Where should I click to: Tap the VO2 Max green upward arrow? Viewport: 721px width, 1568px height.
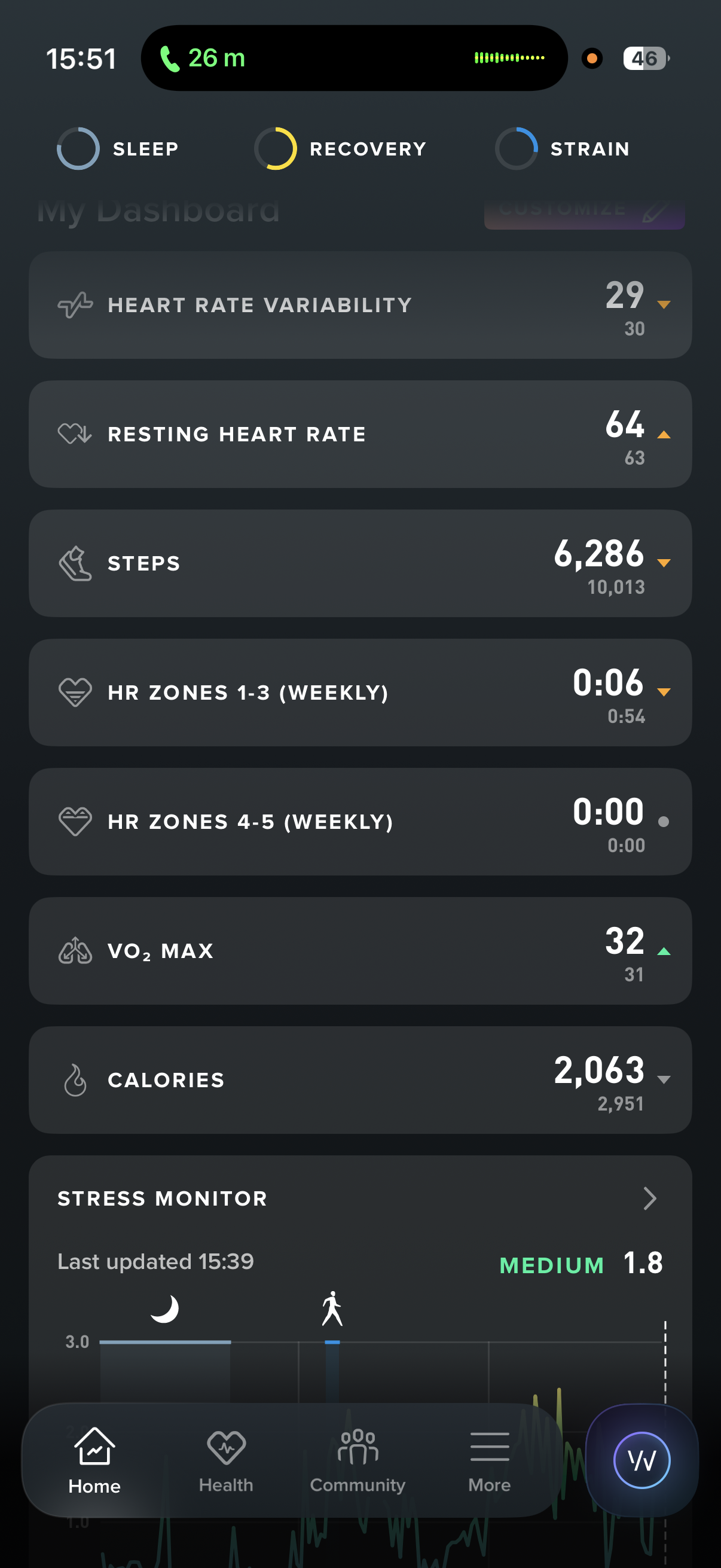tap(664, 951)
